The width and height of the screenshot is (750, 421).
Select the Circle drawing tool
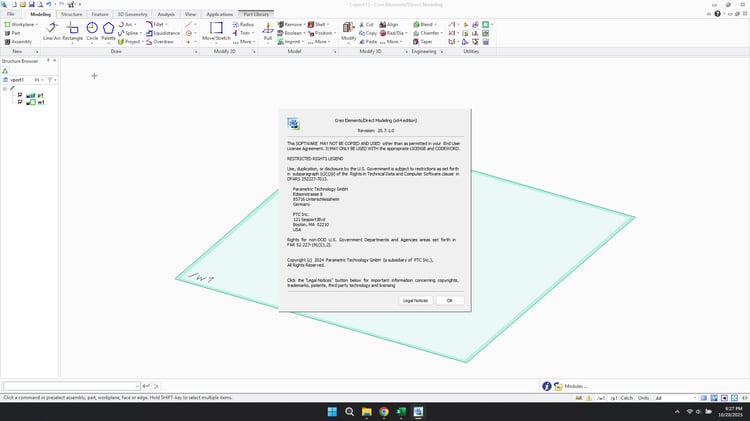(92, 31)
